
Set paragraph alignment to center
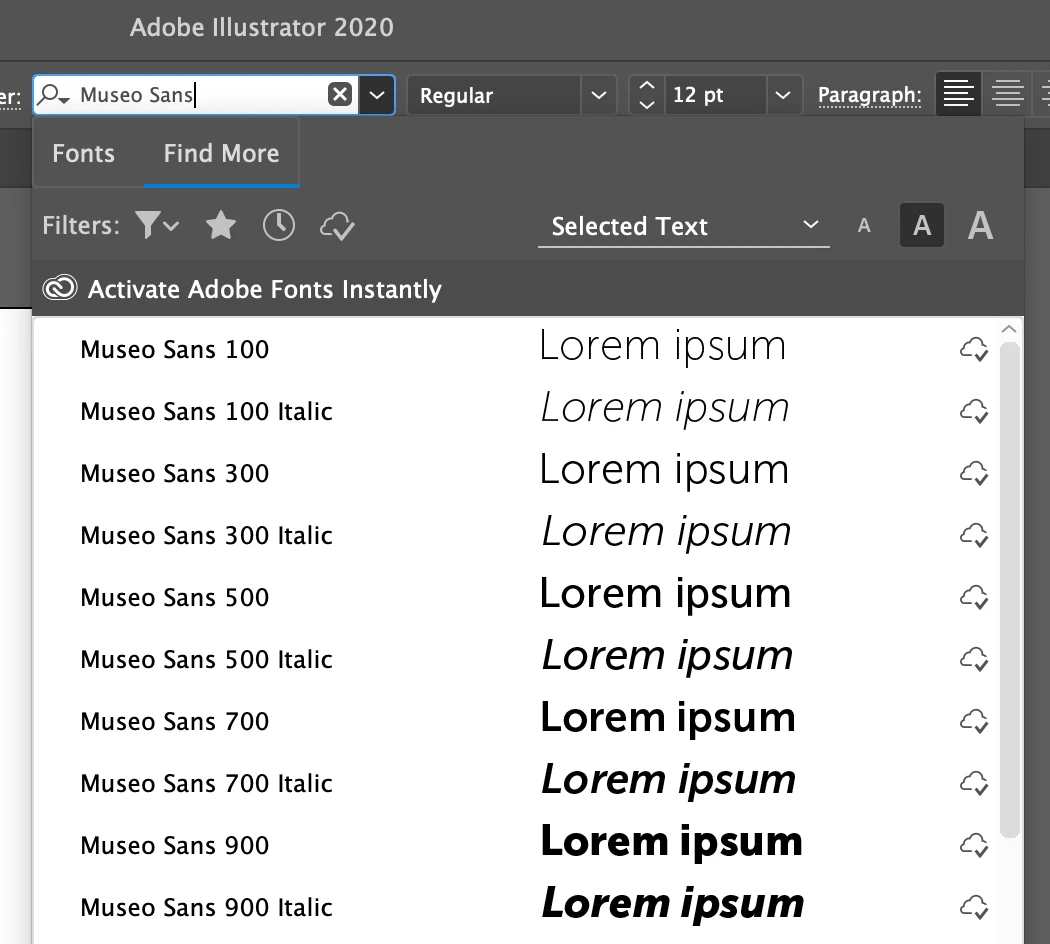click(1008, 94)
